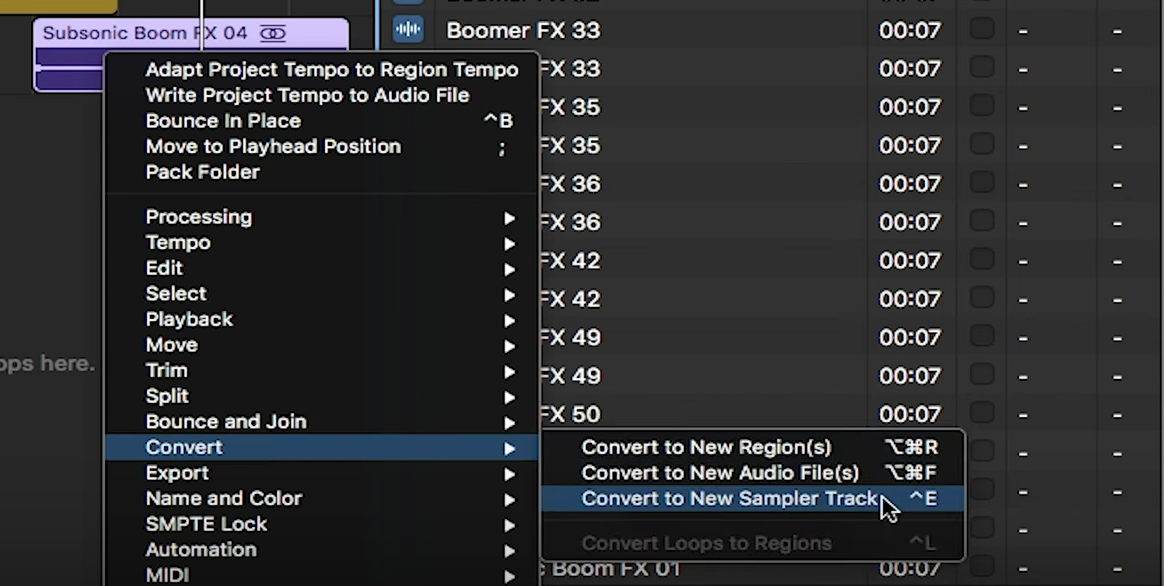The image size is (1164, 586).
Task: Click the waveform icon for the FX 42 loop
Action: click(x=408, y=260)
